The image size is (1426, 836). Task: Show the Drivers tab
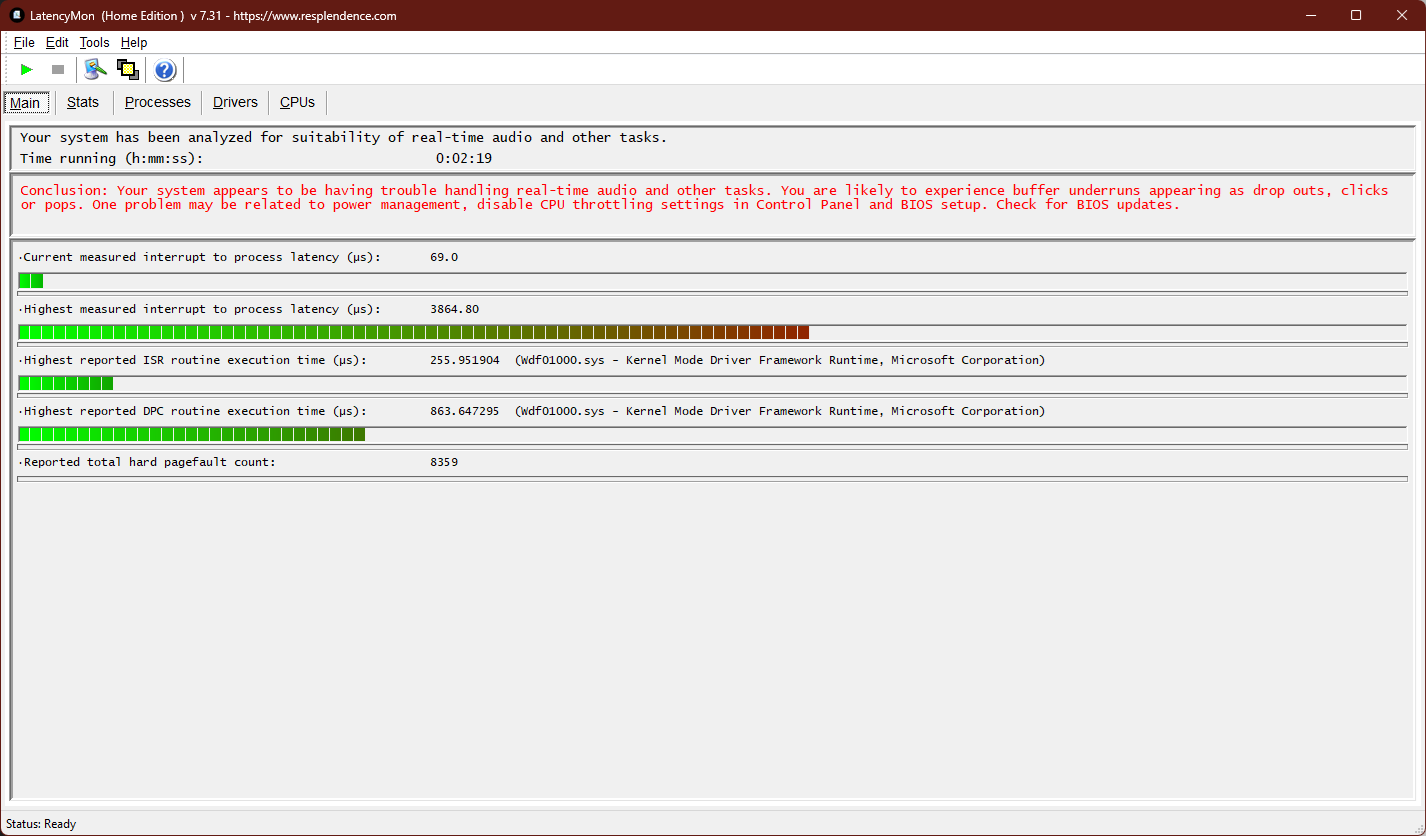point(235,102)
